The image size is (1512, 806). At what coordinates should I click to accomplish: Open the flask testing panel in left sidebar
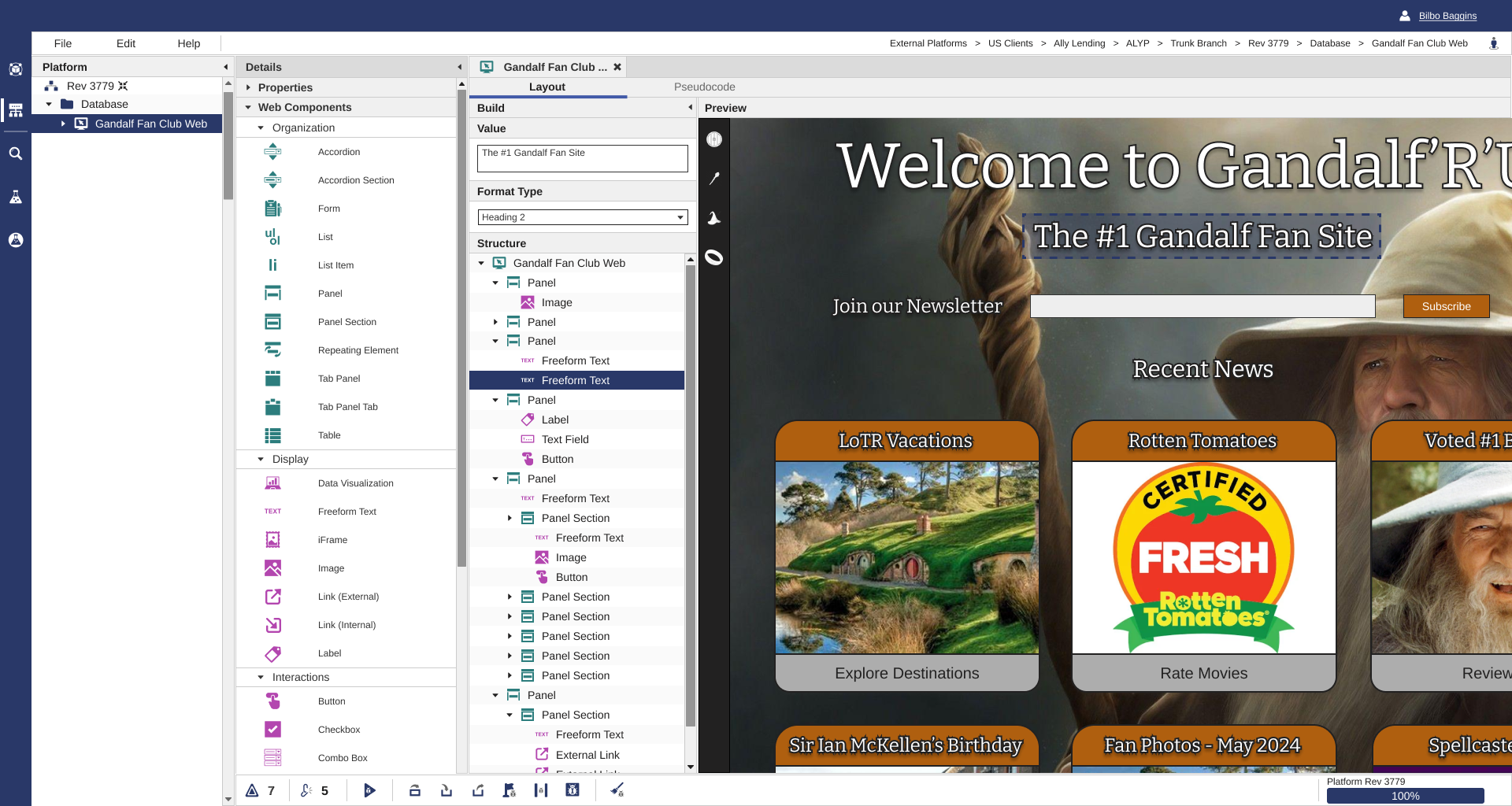pyautogui.click(x=16, y=197)
